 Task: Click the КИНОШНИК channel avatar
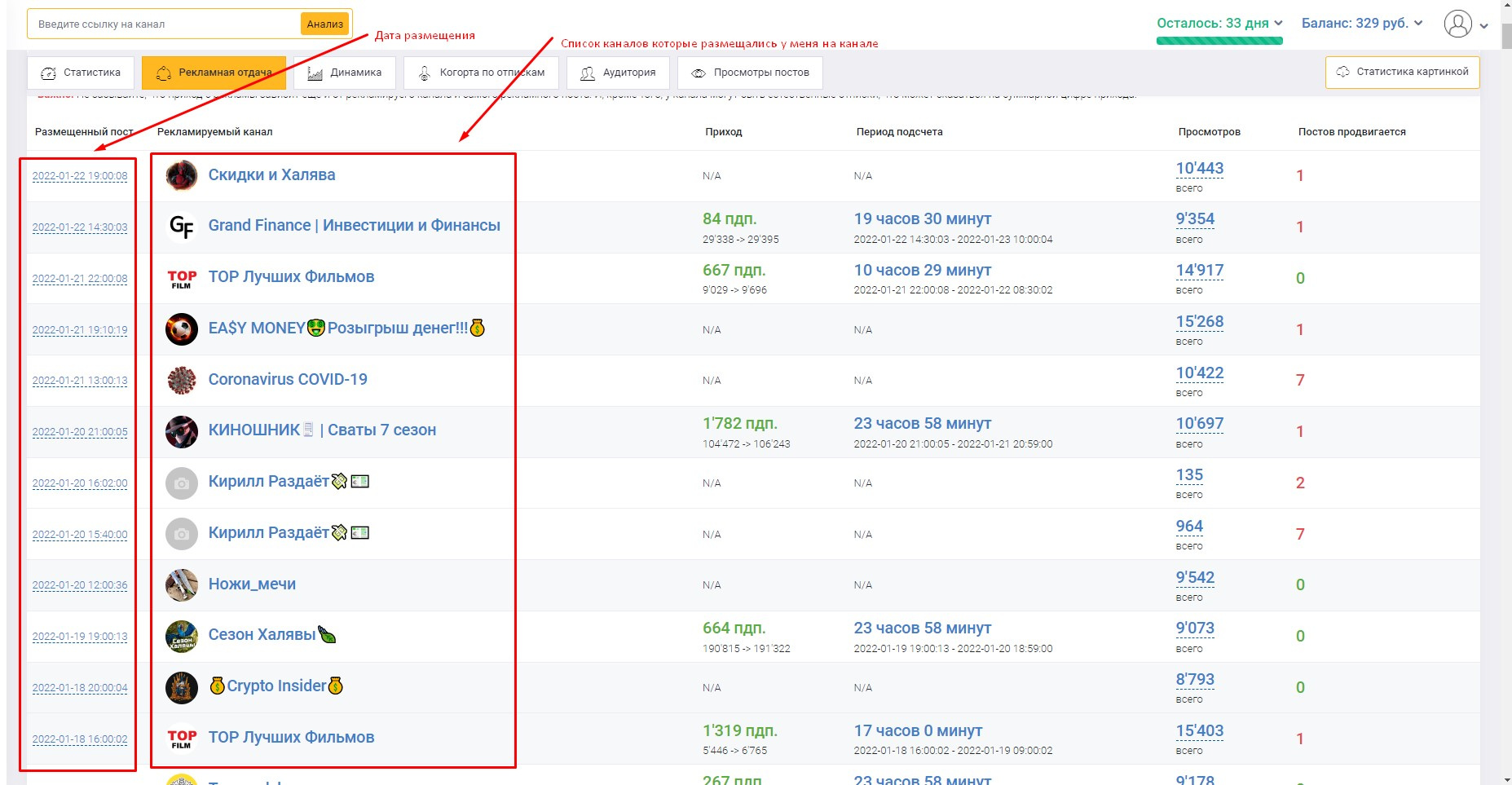182,431
